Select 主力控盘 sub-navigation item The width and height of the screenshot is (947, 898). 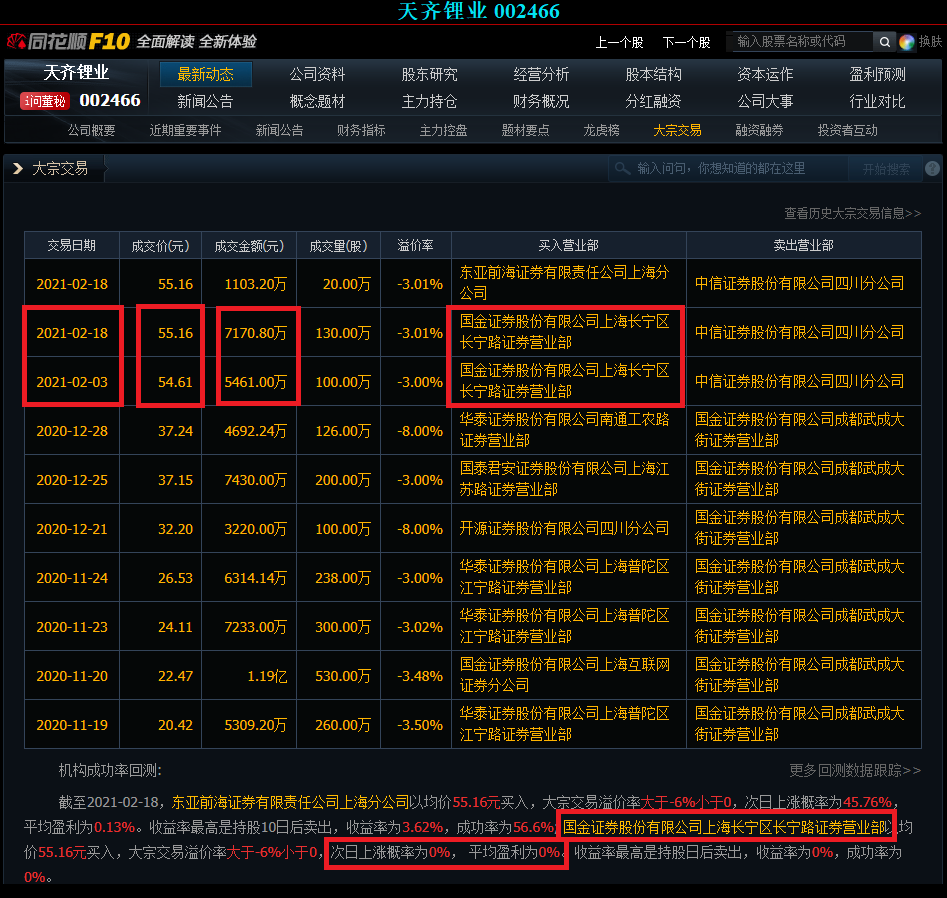[443, 130]
